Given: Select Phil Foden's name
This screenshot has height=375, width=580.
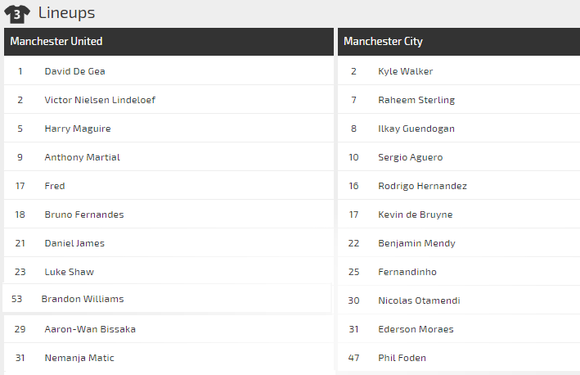Looking at the screenshot, I should [402, 358].
